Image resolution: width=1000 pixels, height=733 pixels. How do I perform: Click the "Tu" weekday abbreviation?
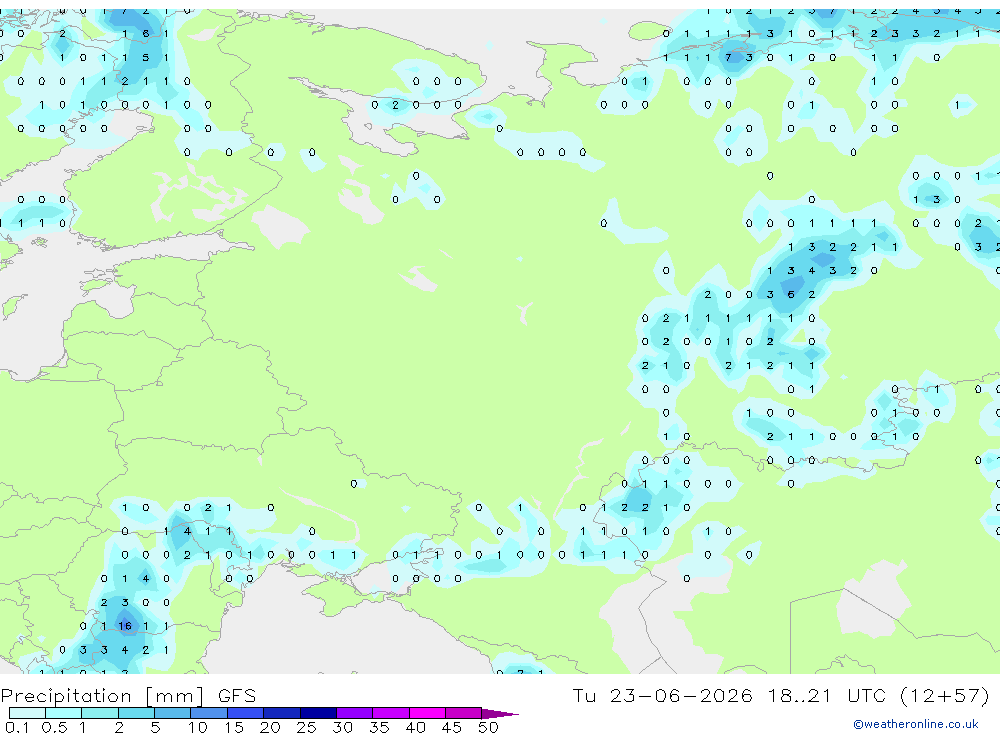click(x=584, y=695)
